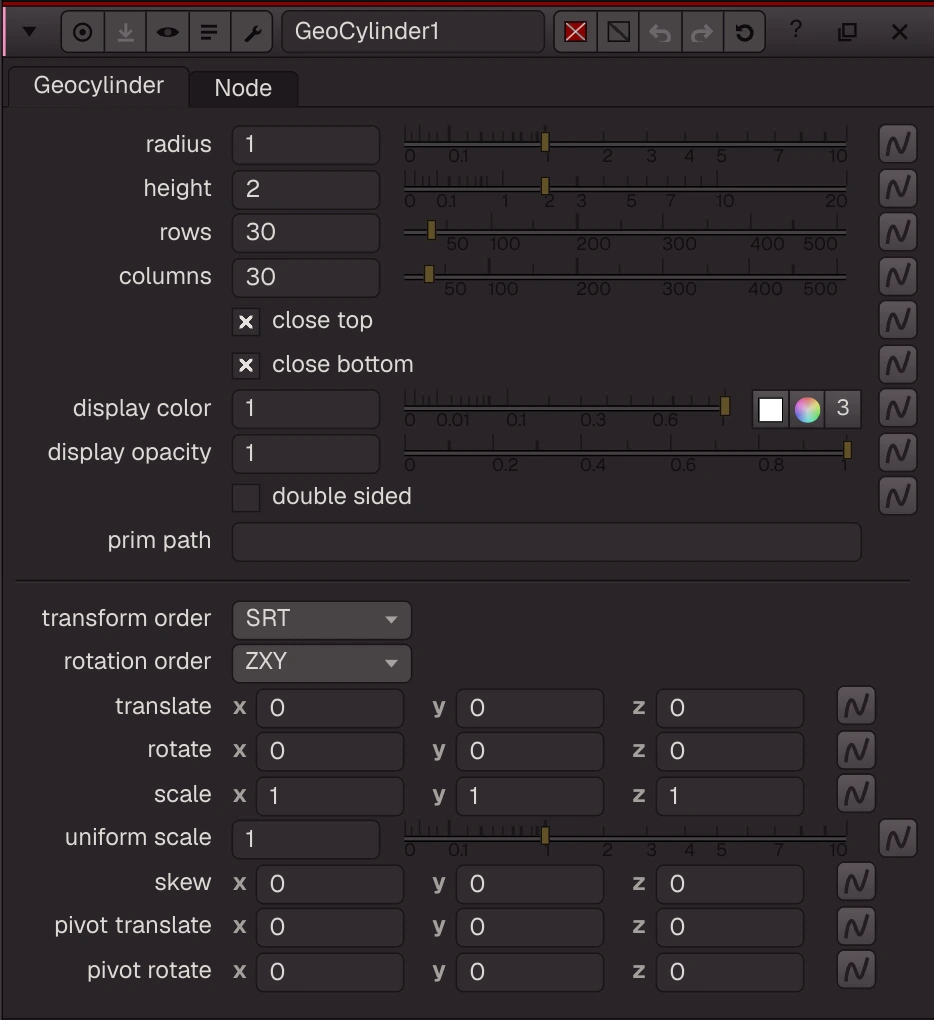Click the white display color swatch

click(771, 410)
